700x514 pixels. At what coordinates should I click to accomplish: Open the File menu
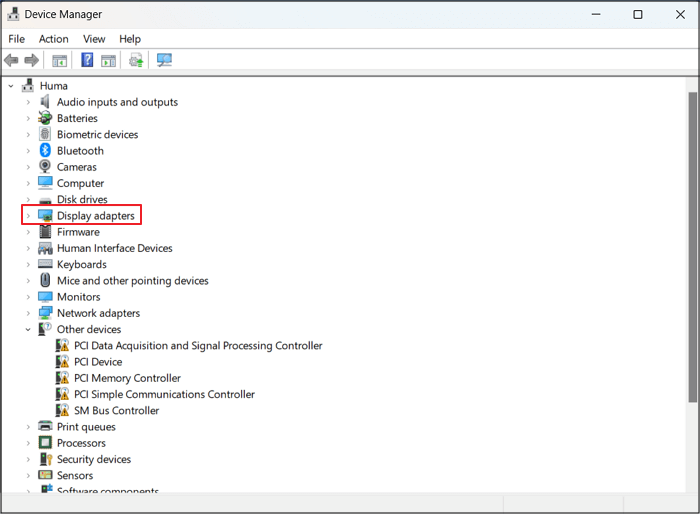tap(17, 39)
